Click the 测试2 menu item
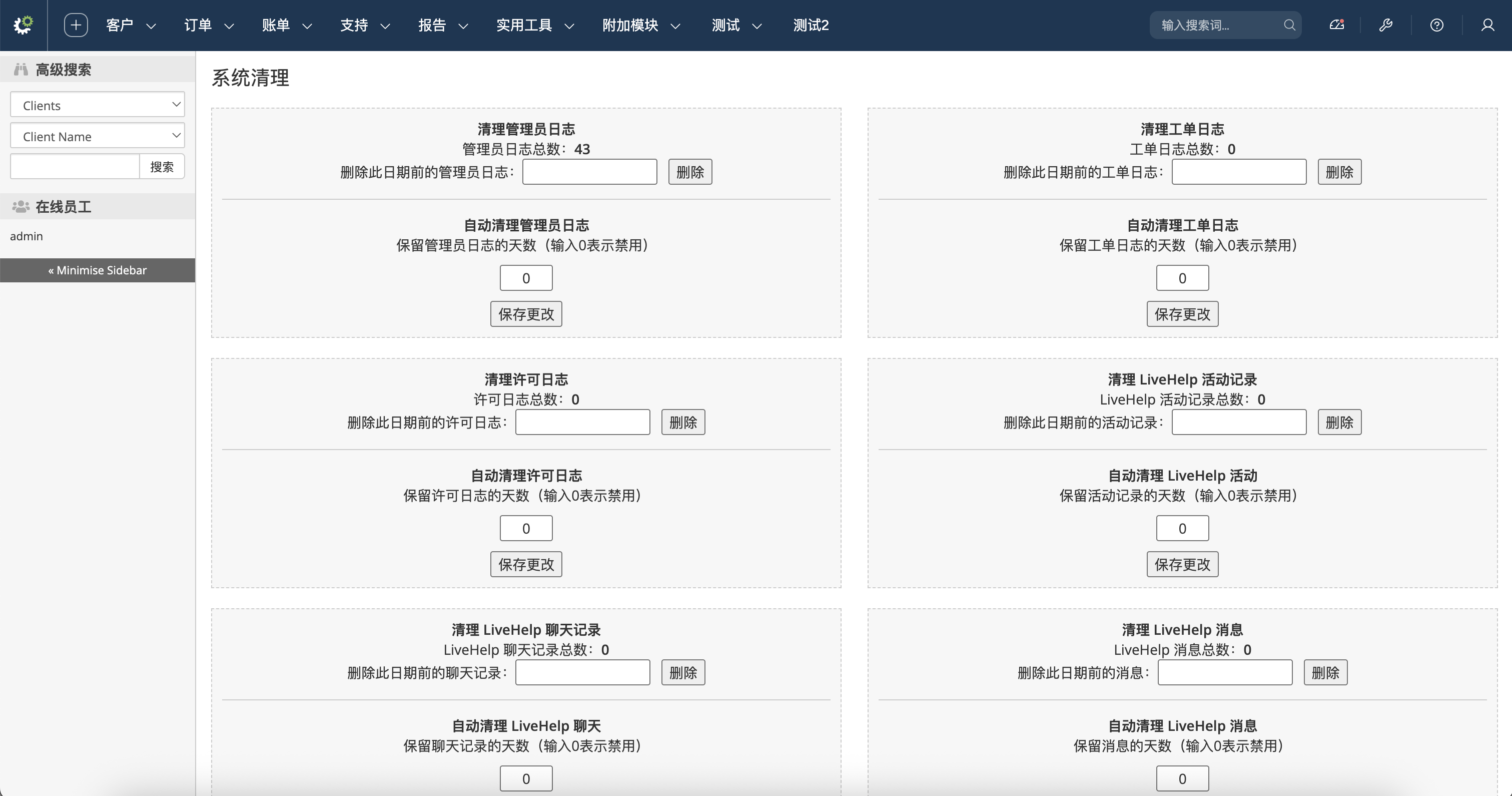This screenshot has height=796, width=1512. [x=811, y=25]
